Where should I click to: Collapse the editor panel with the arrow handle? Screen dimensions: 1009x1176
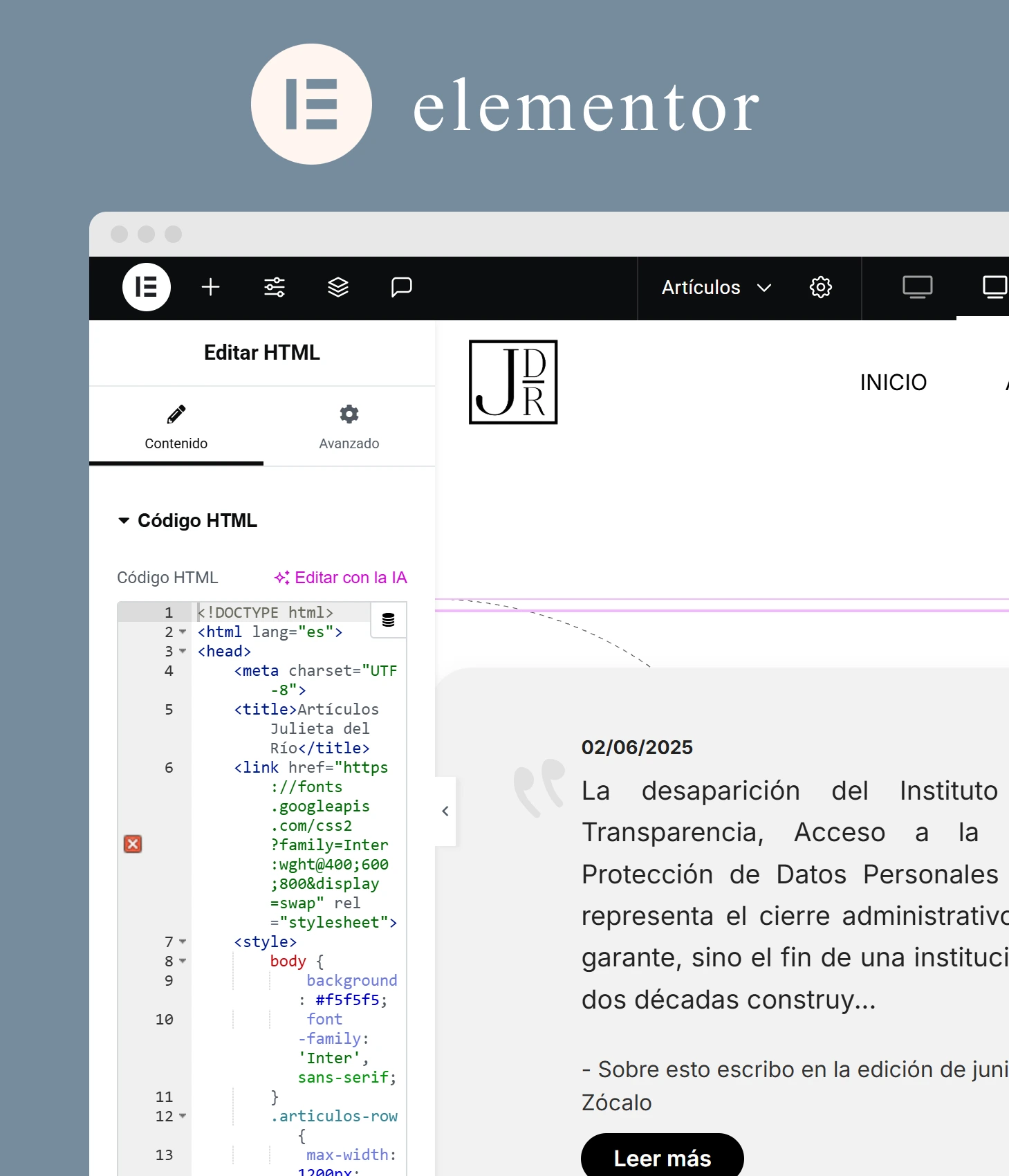coord(445,811)
